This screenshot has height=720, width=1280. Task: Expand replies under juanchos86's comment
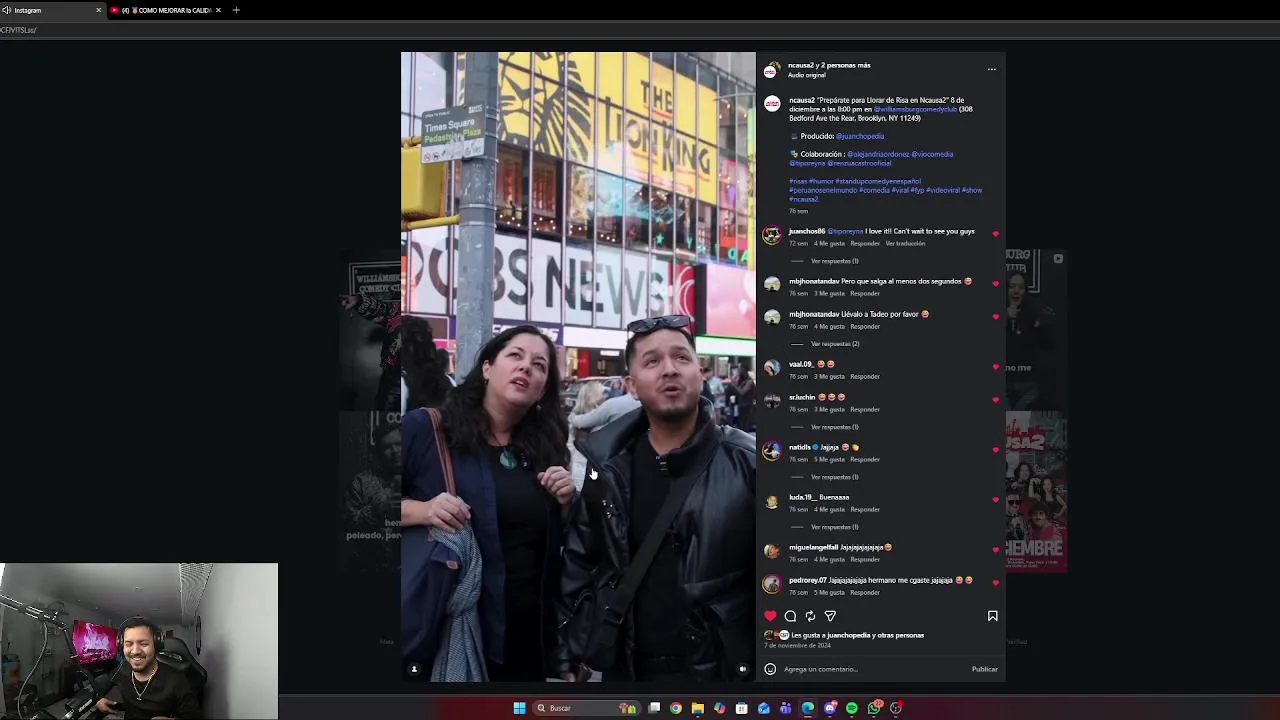coord(834,261)
